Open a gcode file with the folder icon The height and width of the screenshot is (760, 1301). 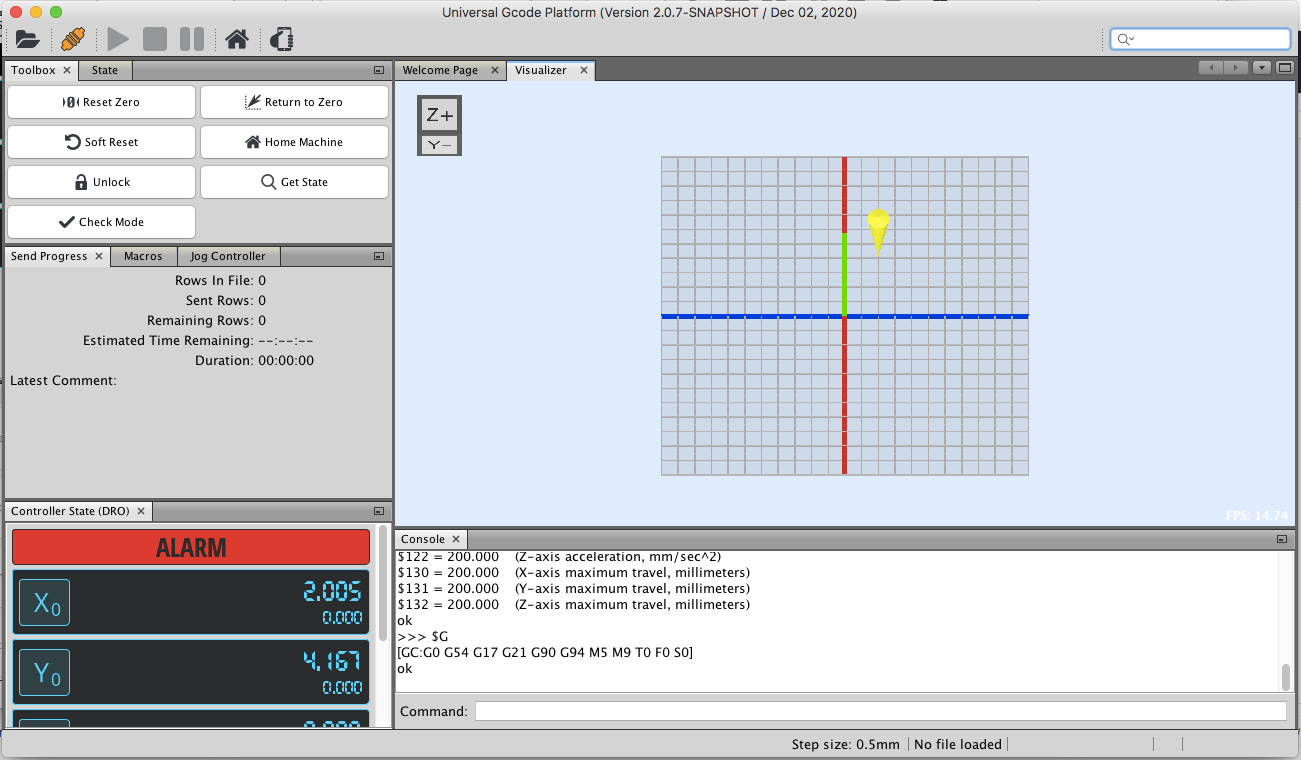click(x=28, y=39)
